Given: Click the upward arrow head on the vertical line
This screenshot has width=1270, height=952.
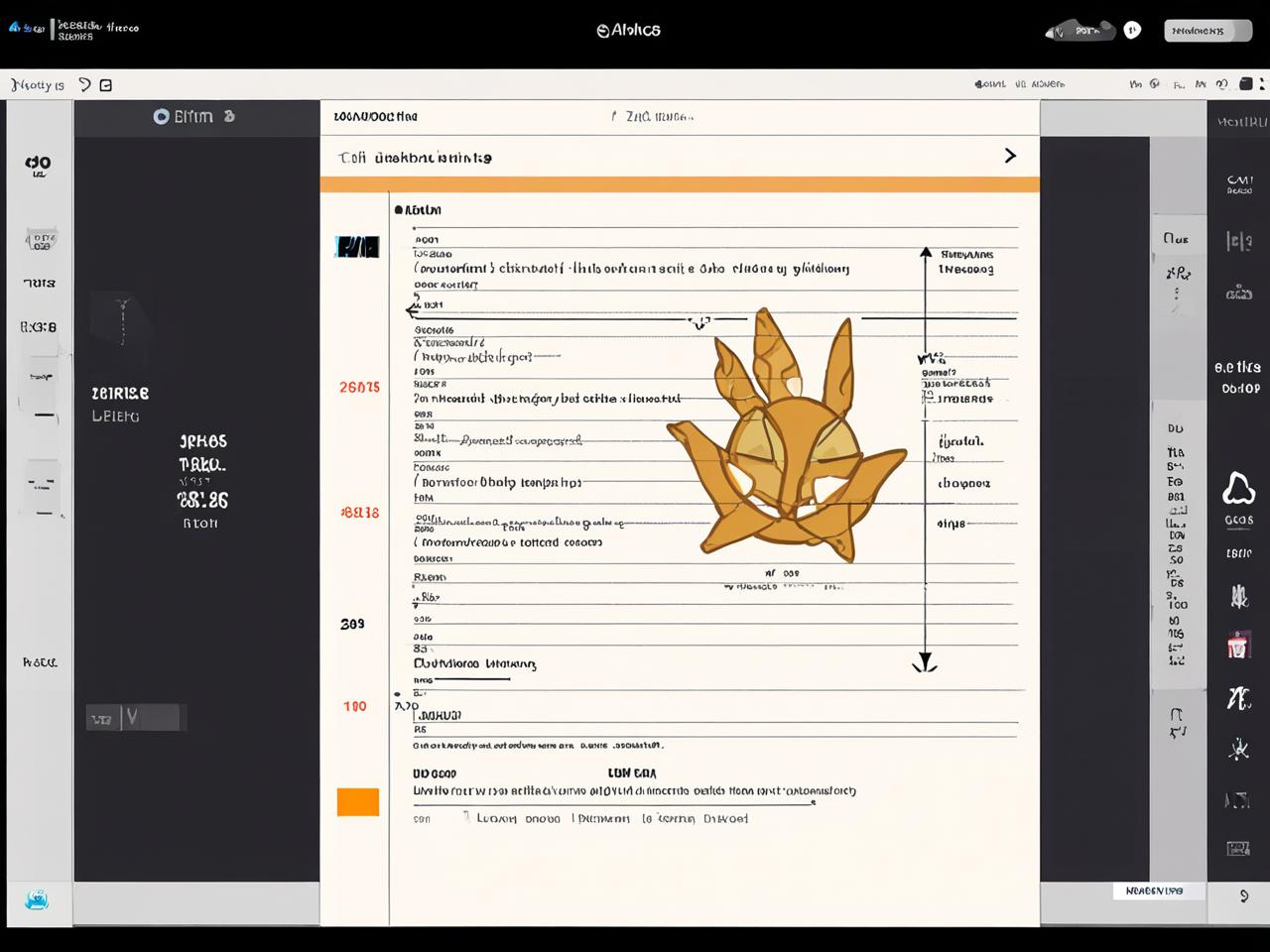Looking at the screenshot, I should click(x=926, y=252).
